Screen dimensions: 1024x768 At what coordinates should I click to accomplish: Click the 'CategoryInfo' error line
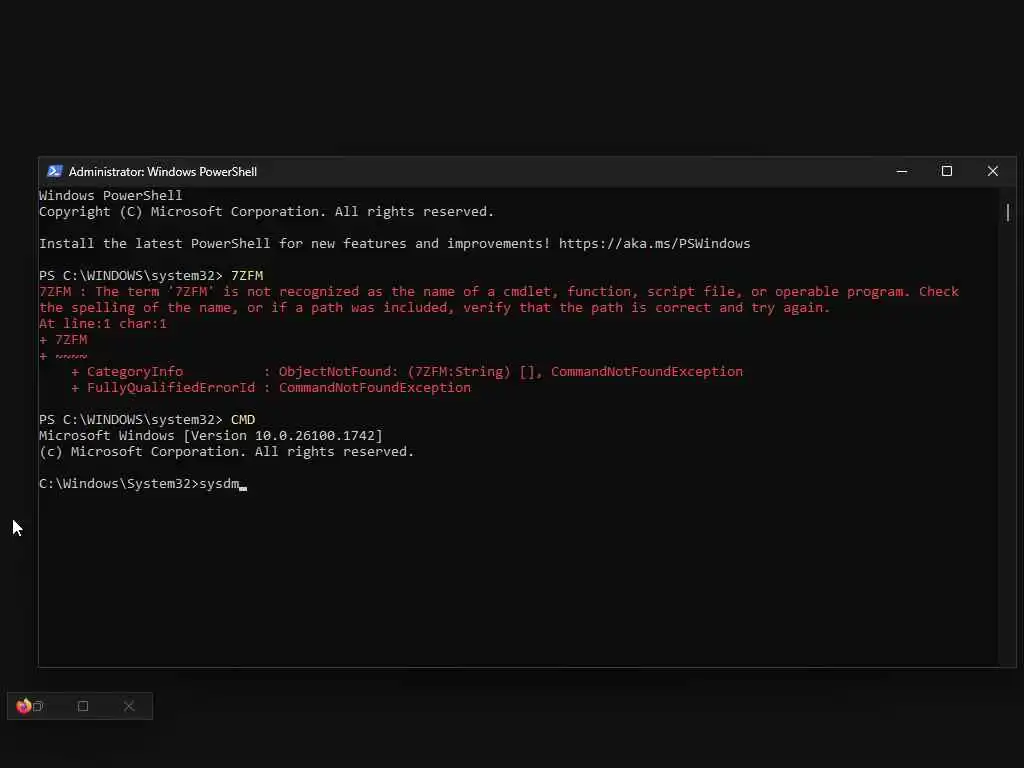[x=407, y=372]
